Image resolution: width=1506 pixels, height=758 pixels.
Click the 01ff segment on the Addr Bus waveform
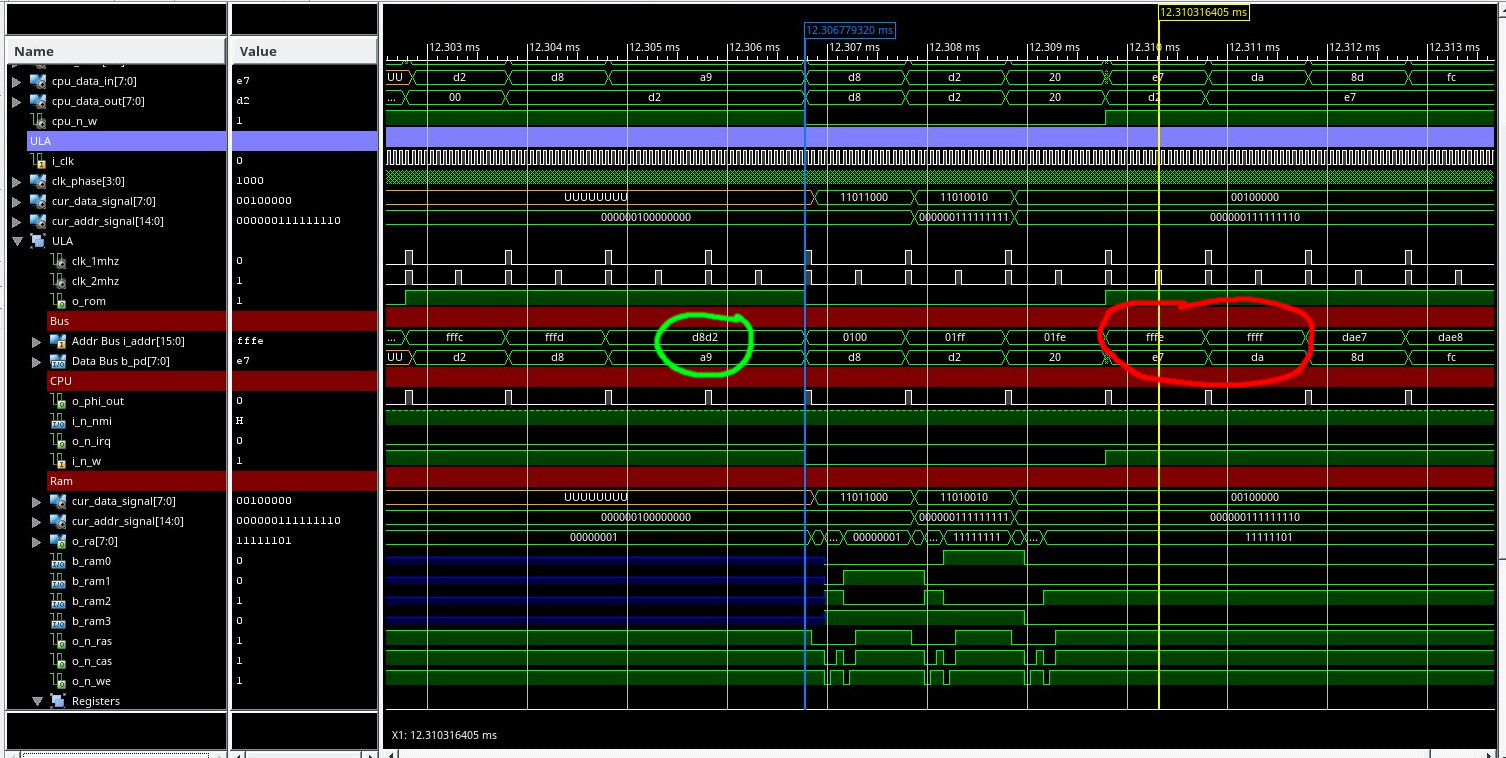pyautogui.click(x=954, y=337)
